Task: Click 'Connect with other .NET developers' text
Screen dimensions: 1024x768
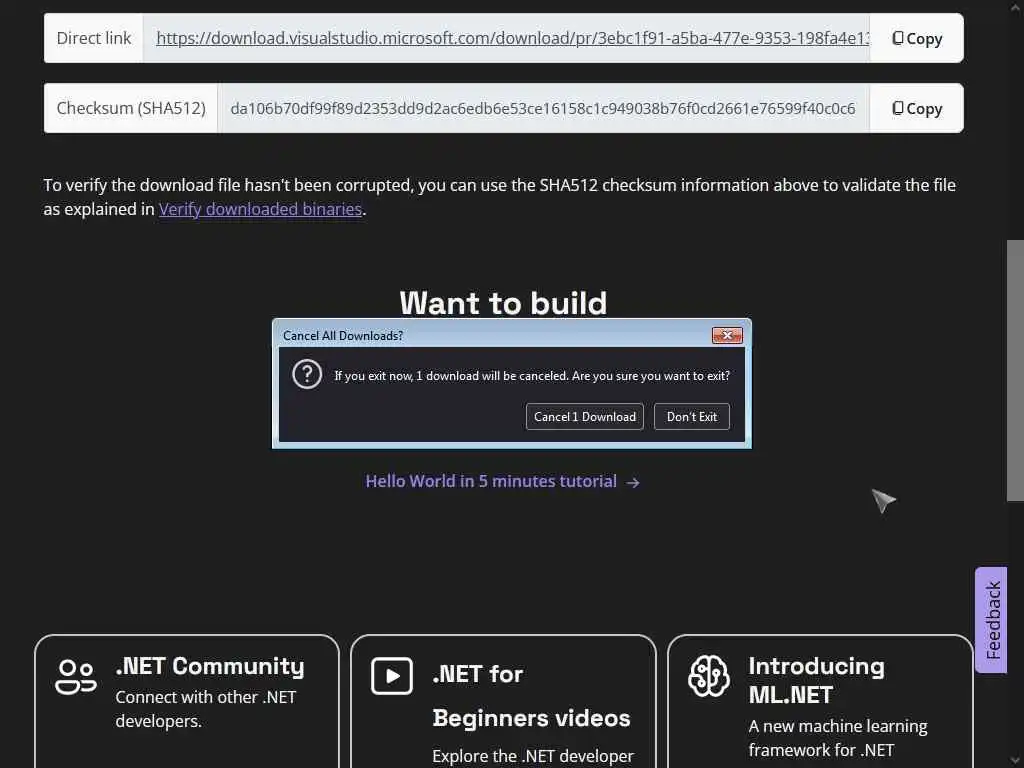Action: click(206, 709)
